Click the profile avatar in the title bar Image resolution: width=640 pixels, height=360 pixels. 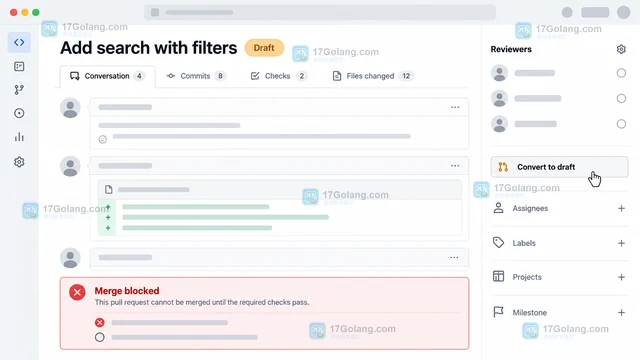point(624,12)
